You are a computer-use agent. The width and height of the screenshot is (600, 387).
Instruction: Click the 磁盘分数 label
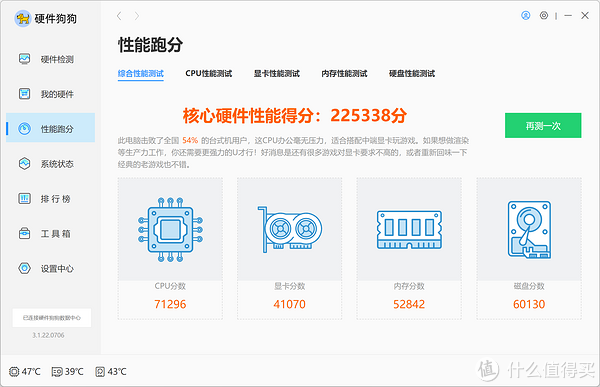[529, 286]
